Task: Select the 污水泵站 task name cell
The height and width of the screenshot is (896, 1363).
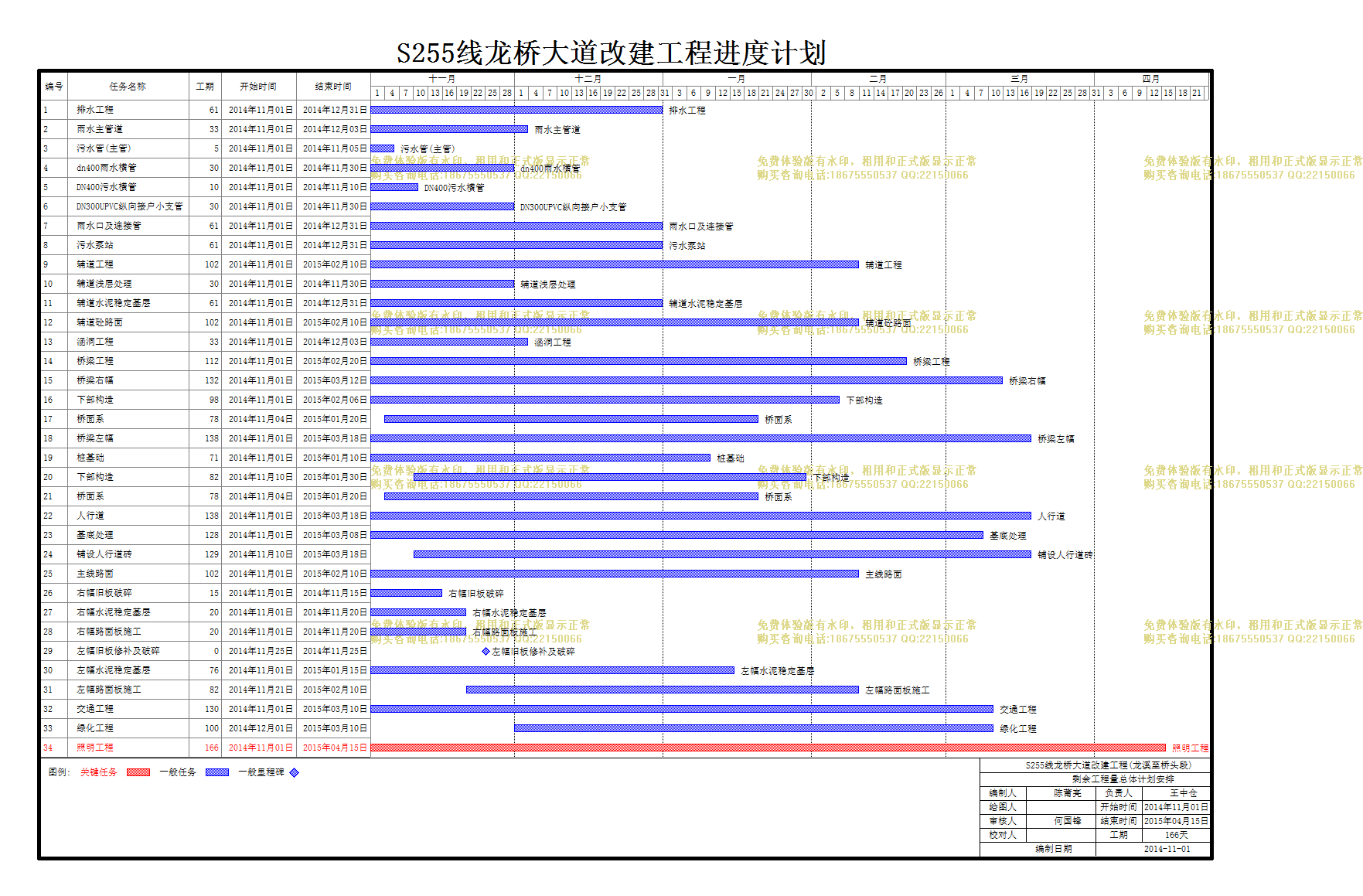Action: (x=128, y=245)
